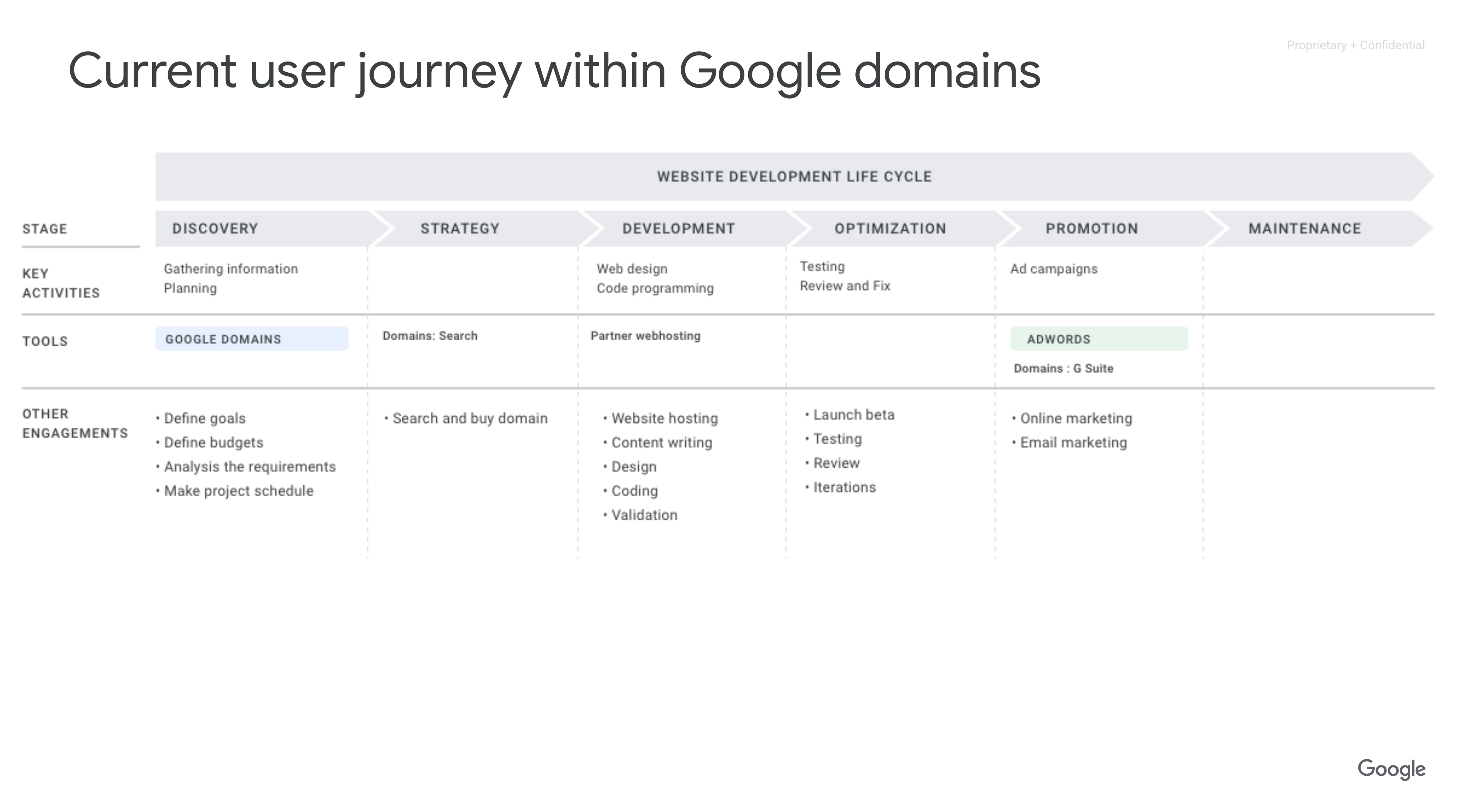Click the 'Coding' bullet
The width and height of the screenshot is (1465, 812).
pos(631,491)
